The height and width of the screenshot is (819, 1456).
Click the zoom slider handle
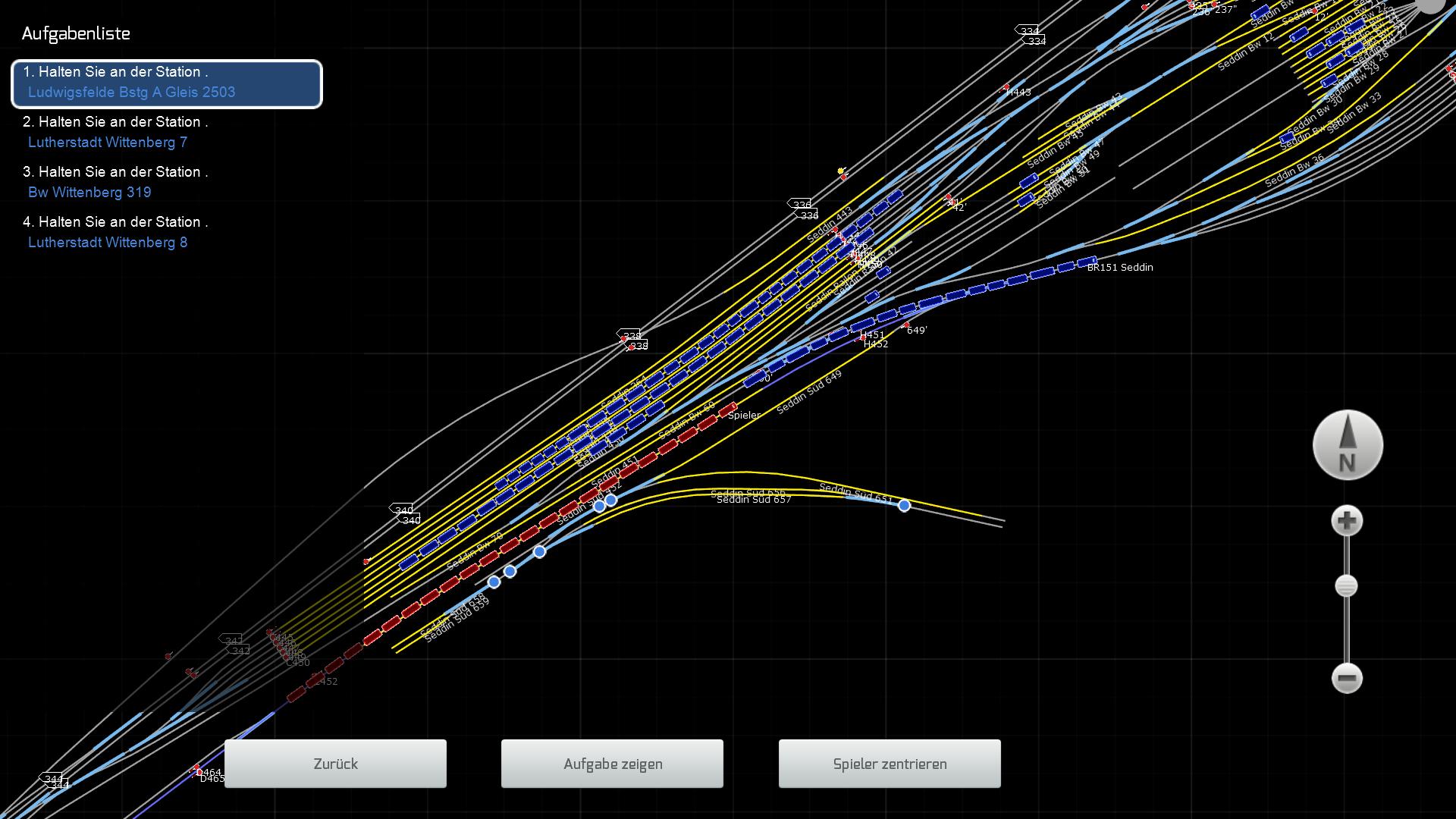(x=1346, y=586)
